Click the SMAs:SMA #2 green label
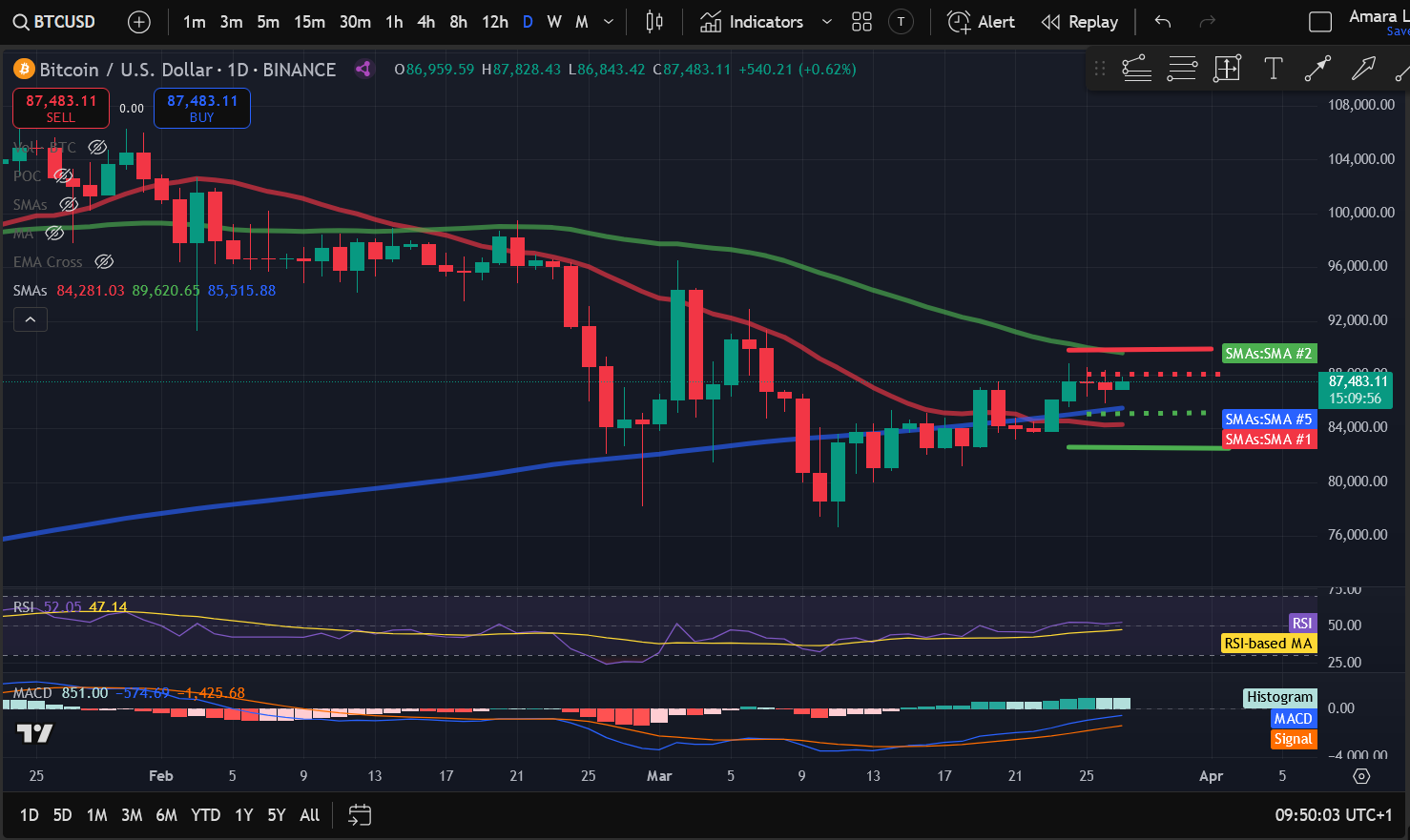1410x840 pixels. (1269, 354)
